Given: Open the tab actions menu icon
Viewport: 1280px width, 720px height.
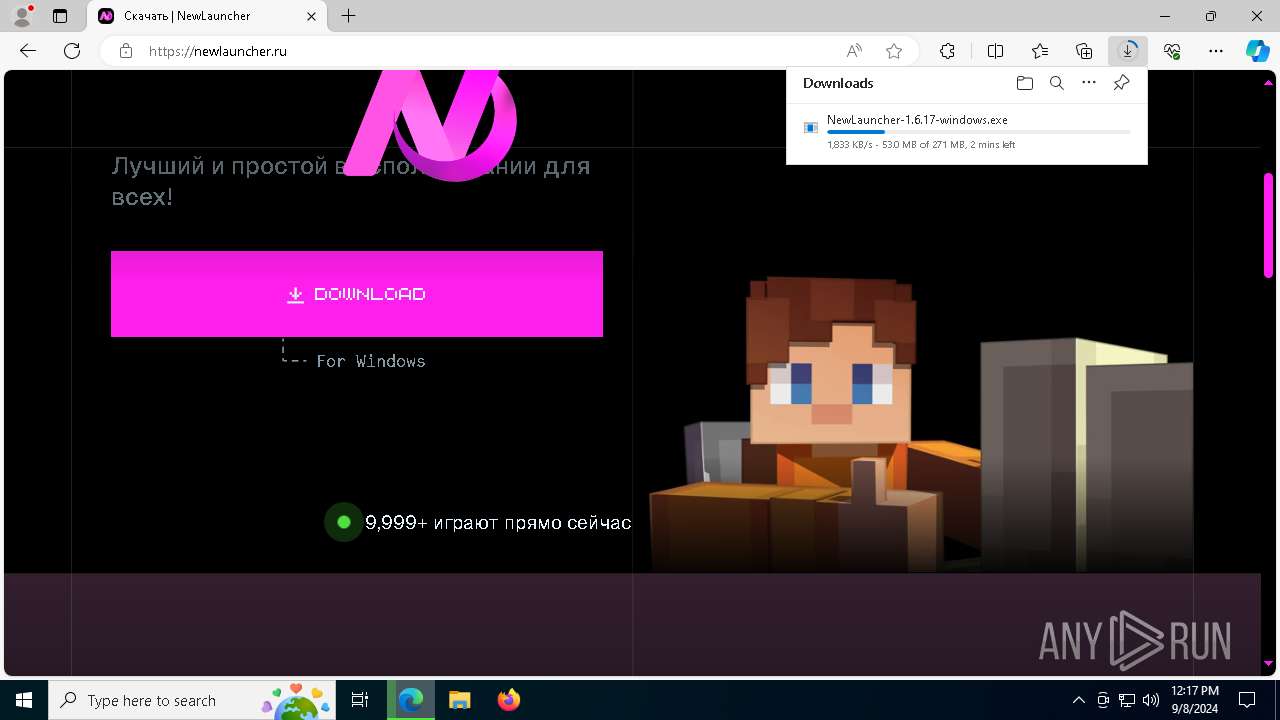Looking at the screenshot, I should tap(60, 16).
